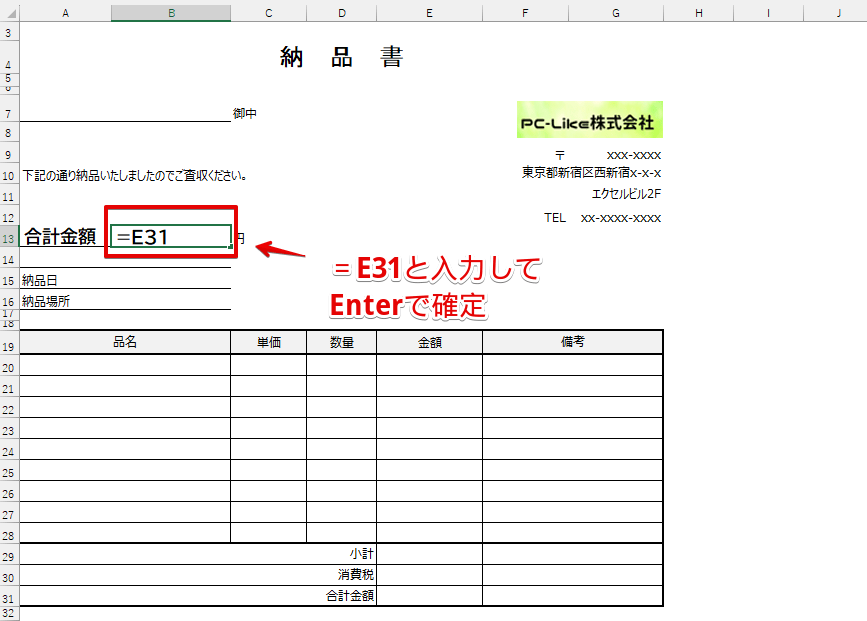Image resolution: width=867 pixels, height=621 pixels.
Task: Select column E header
Action: 430,13
